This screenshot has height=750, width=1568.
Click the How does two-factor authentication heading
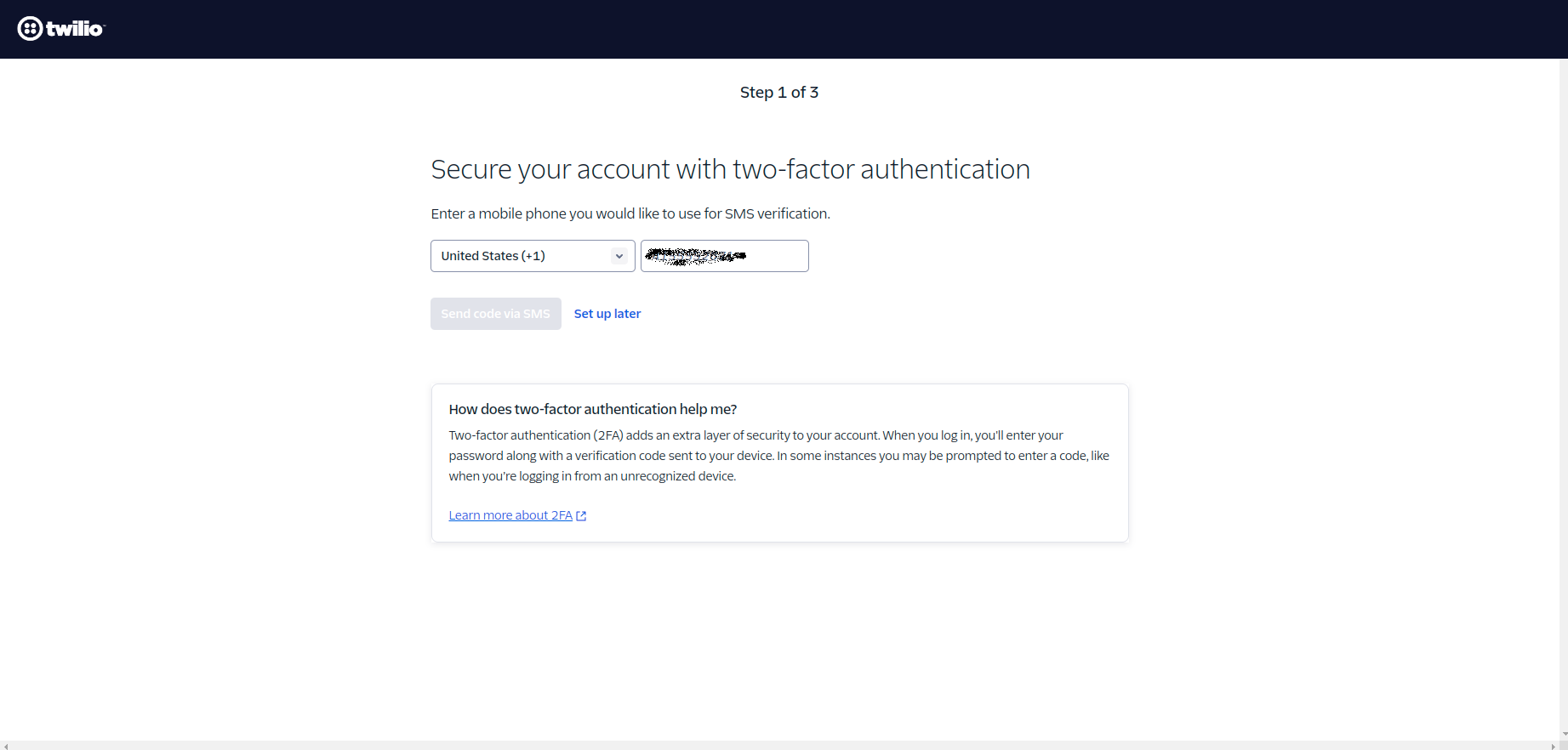tap(593, 409)
